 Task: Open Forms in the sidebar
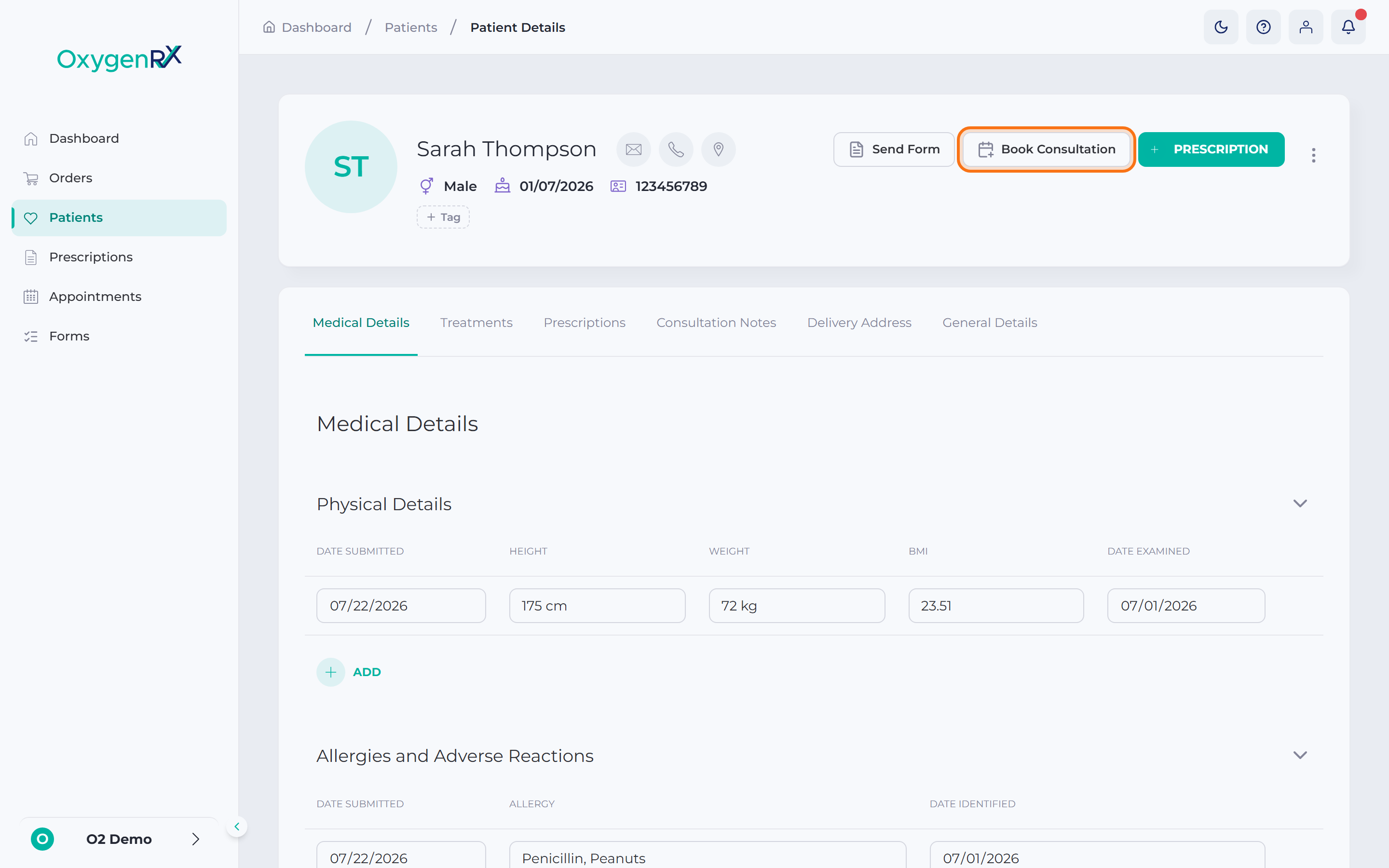pos(119,336)
